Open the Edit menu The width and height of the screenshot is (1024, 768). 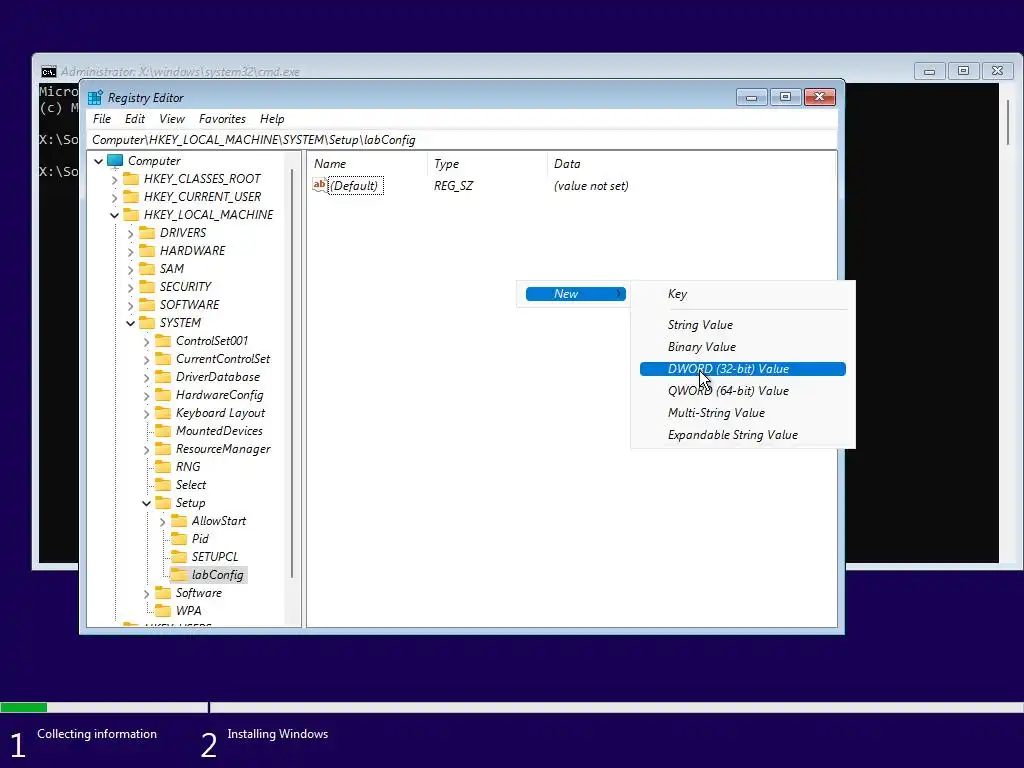click(x=135, y=119)
